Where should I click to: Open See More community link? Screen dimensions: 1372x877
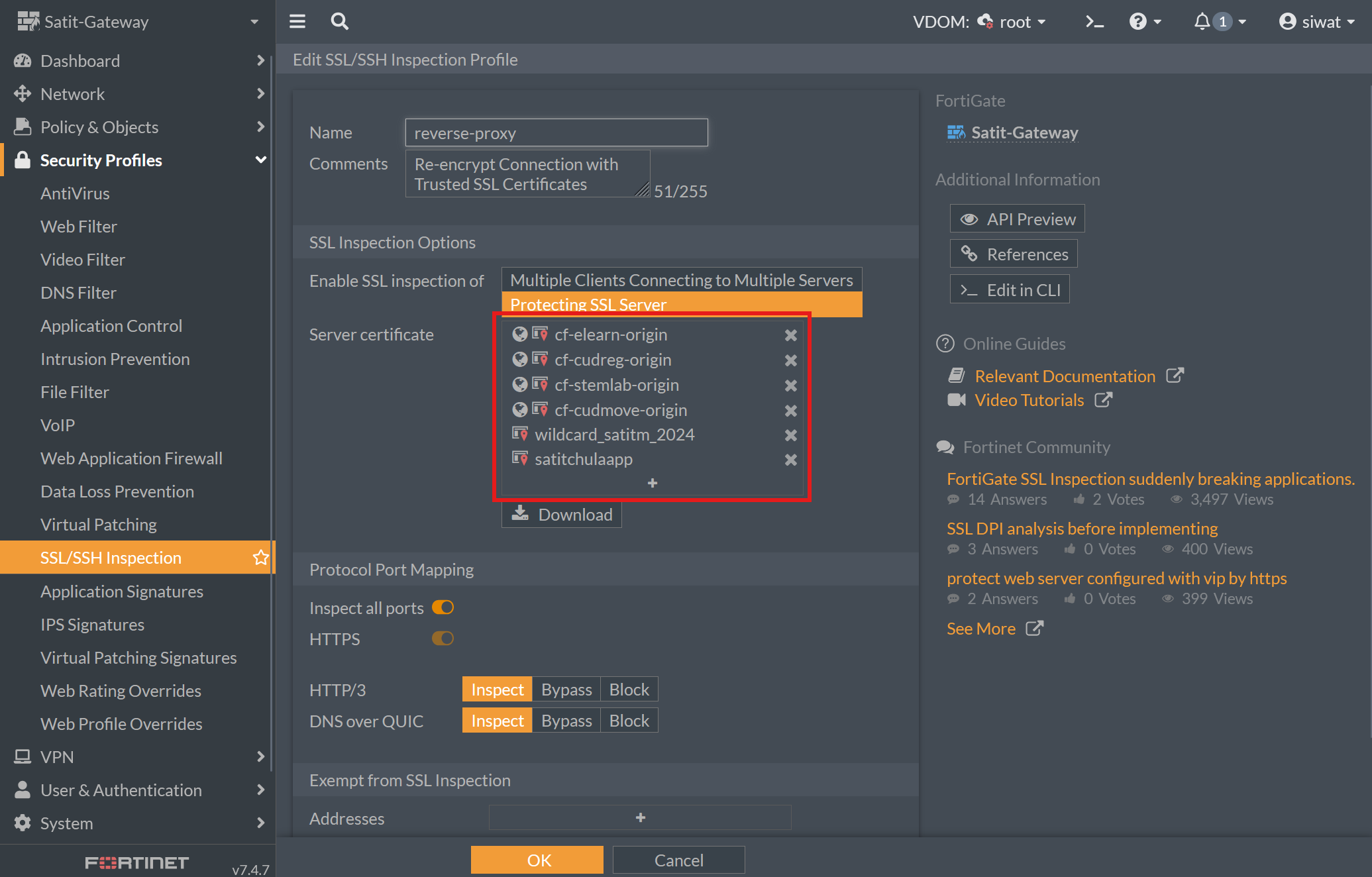995,629
